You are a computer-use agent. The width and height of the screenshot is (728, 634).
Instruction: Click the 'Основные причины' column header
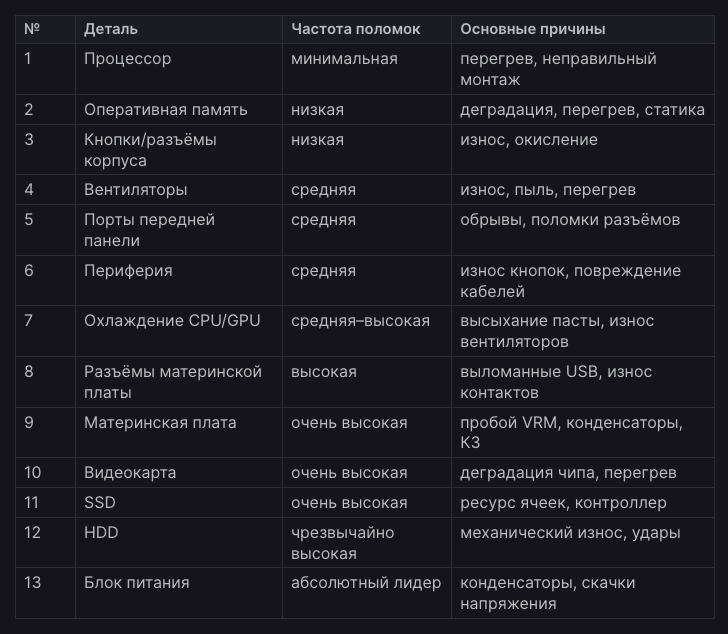click(x=583, y=29)
